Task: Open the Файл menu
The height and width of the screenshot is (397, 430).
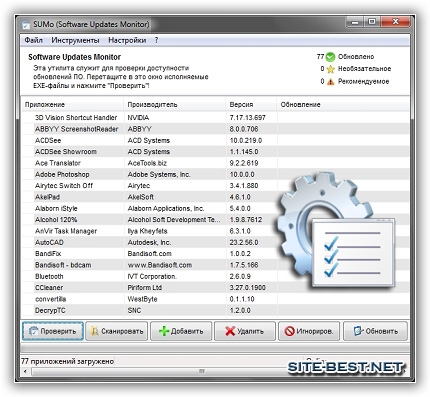Action: [33, 40]
